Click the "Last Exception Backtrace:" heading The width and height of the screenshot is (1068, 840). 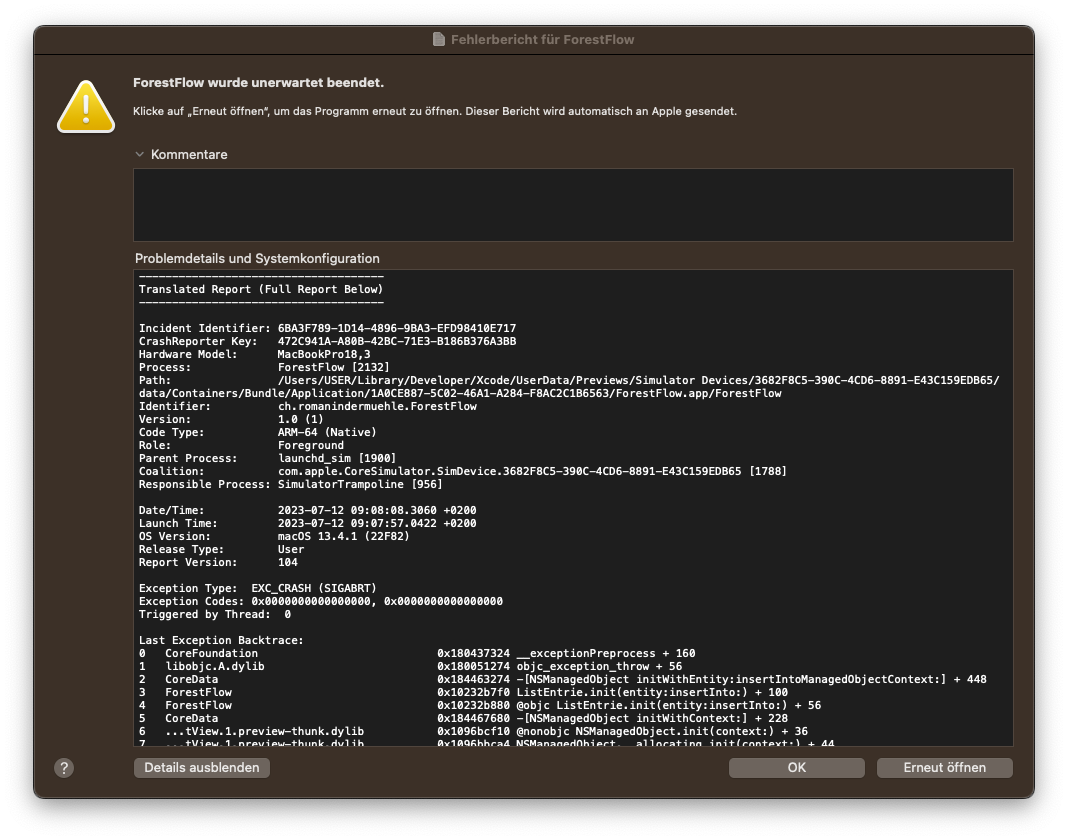tap(221, 640)
